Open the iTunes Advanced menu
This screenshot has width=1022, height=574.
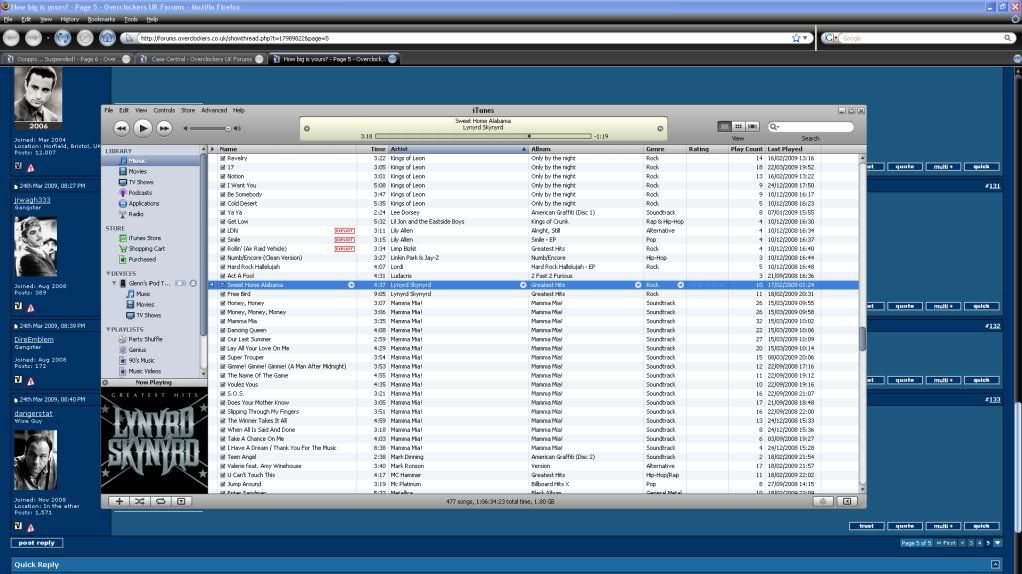tap(214, 111)
